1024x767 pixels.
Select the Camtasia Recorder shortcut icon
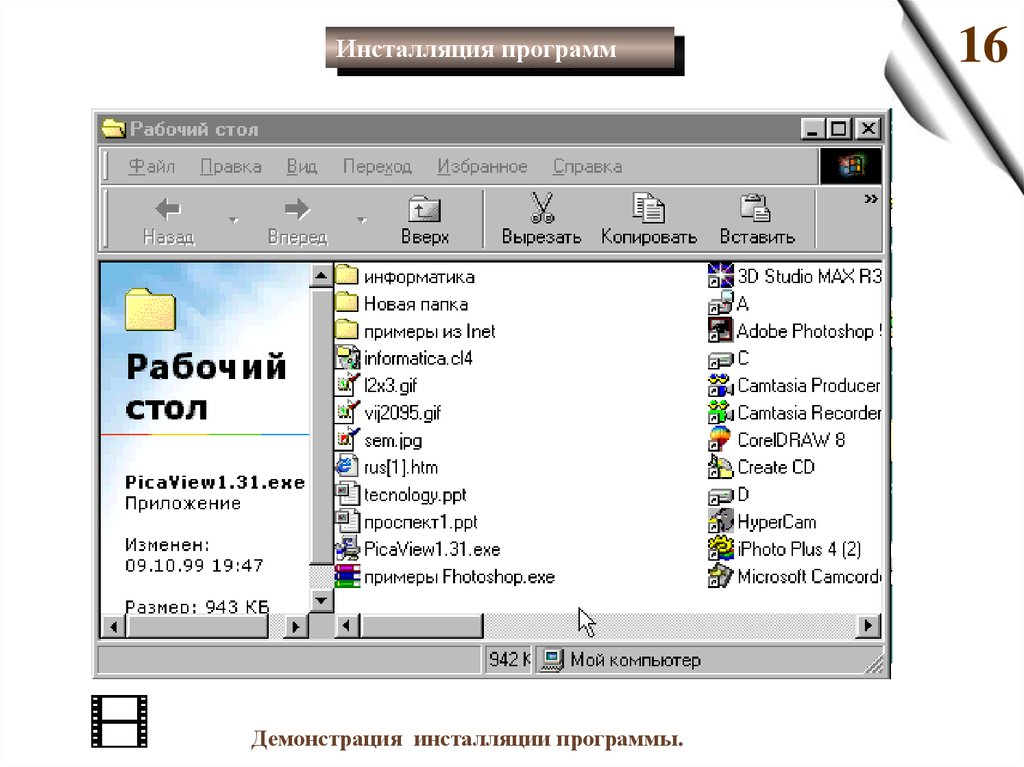(720, 412)
